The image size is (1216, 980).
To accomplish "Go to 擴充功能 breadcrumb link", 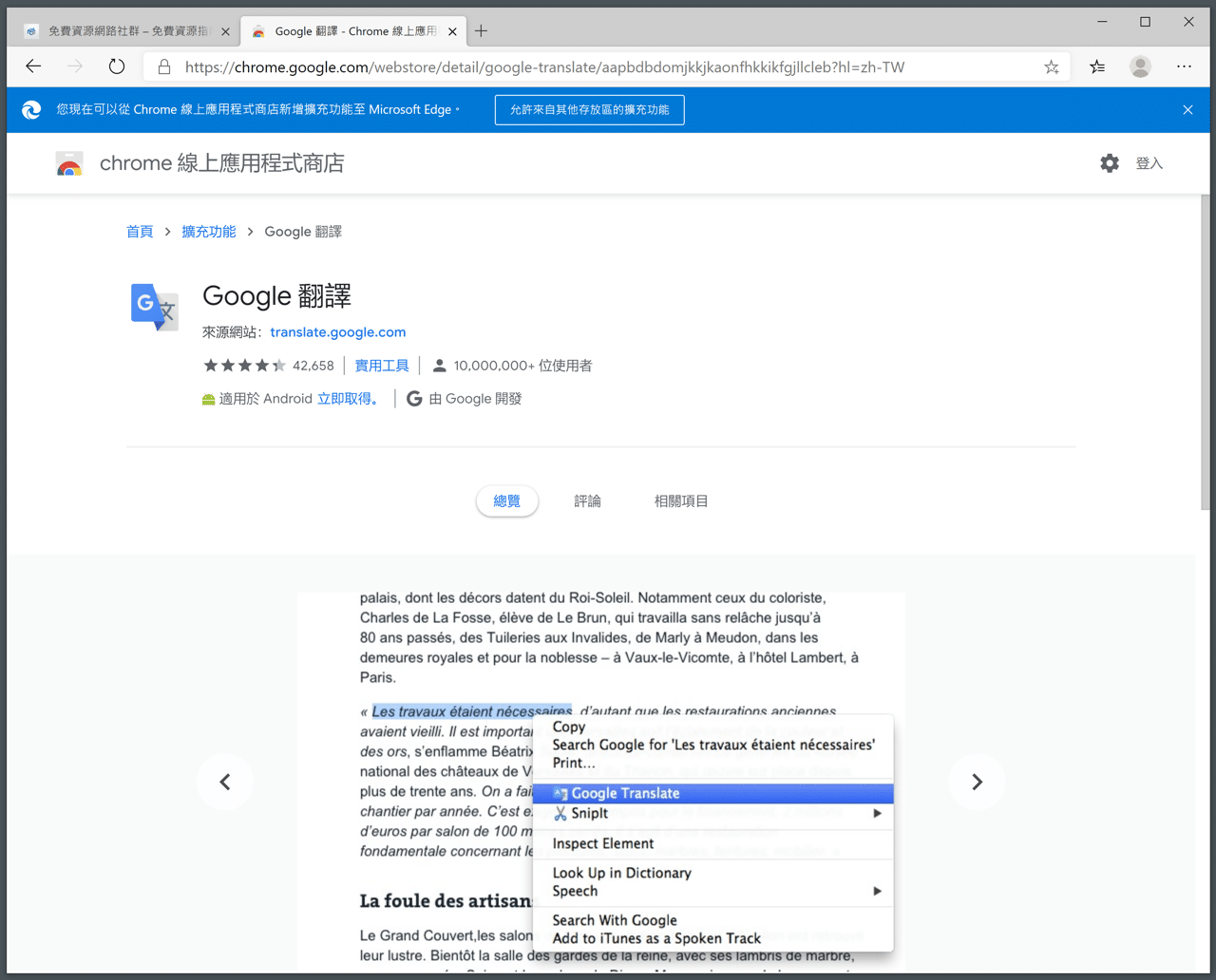I will [209, 232].
